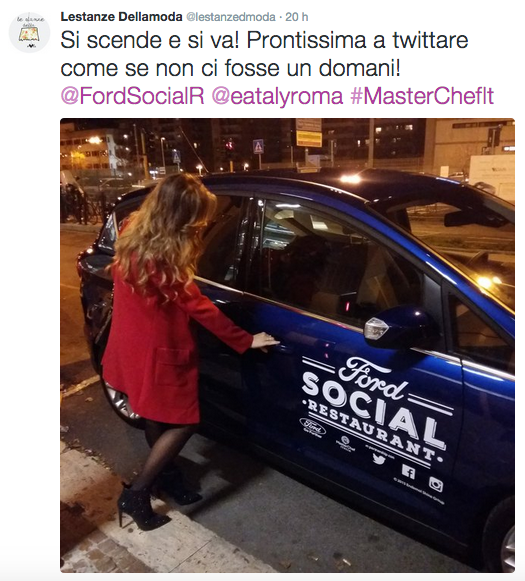525x581 pixels.
Task: Click the Lestanze Dellamoda display name
Action: click(121, 17)
